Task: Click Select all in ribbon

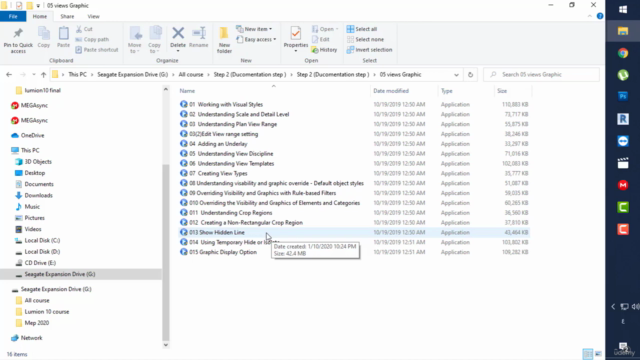Action: point(362,29)
